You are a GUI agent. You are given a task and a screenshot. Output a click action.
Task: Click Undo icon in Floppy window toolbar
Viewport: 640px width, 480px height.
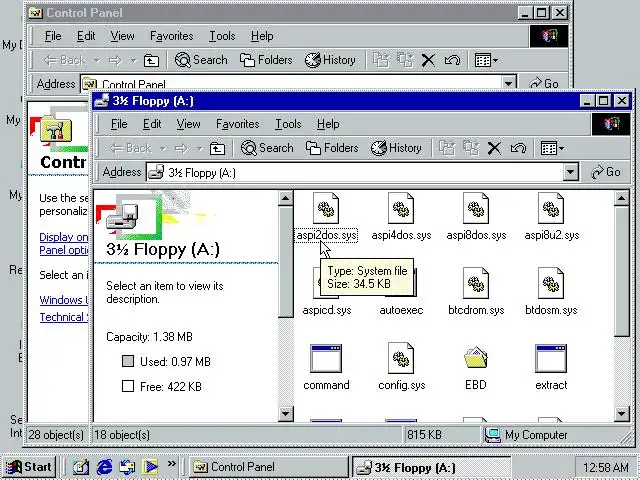518,148
